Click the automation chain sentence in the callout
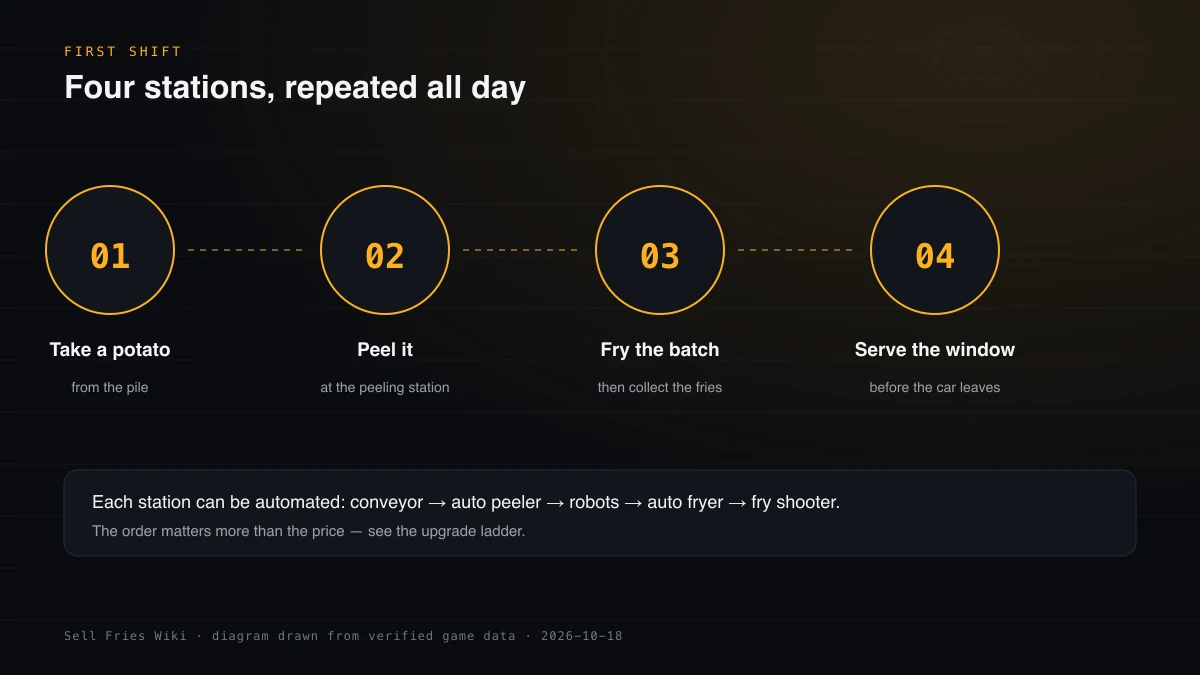 (x=466, y=502)
